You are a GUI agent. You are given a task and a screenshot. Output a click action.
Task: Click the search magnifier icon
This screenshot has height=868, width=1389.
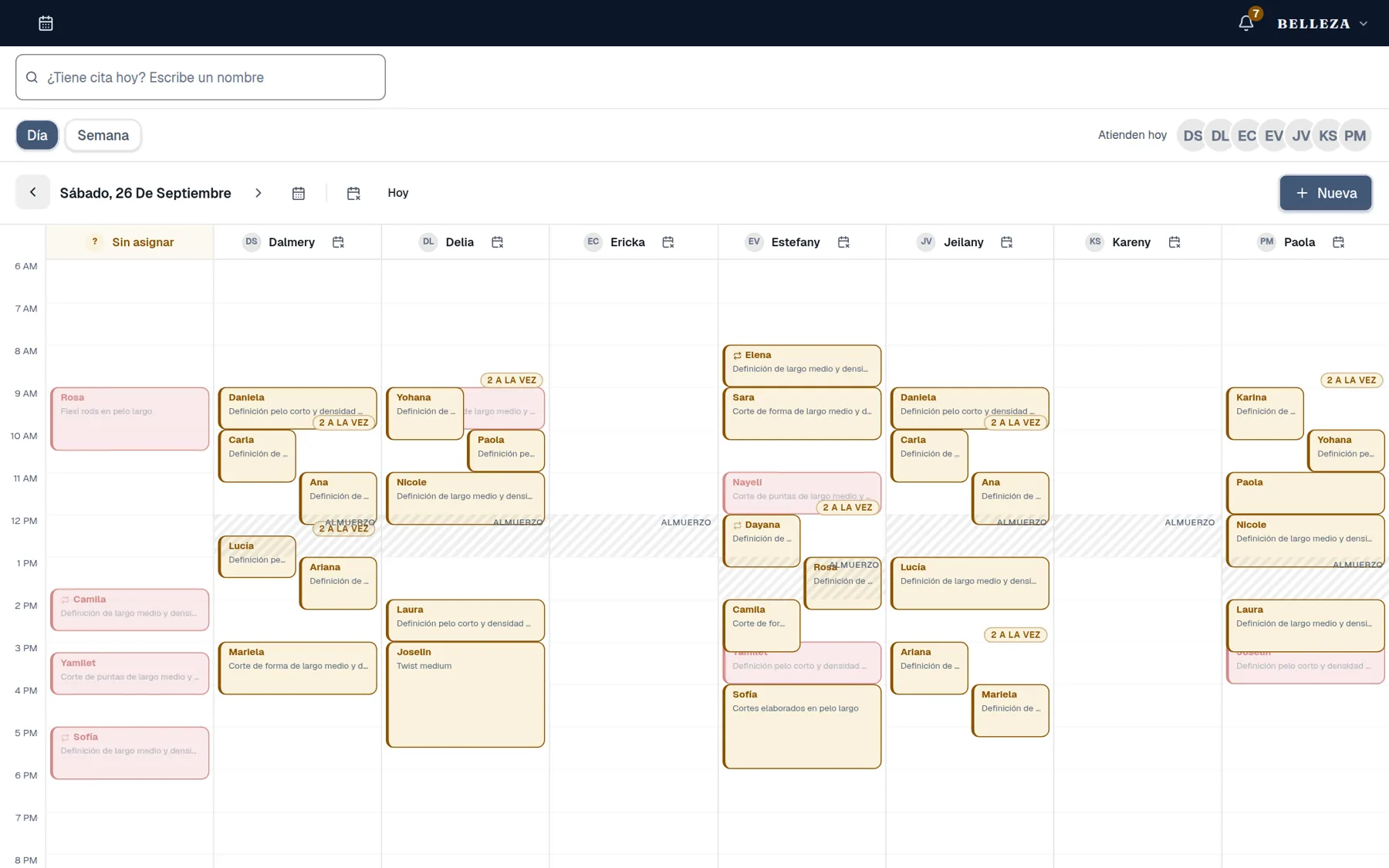tap(32, 77)
